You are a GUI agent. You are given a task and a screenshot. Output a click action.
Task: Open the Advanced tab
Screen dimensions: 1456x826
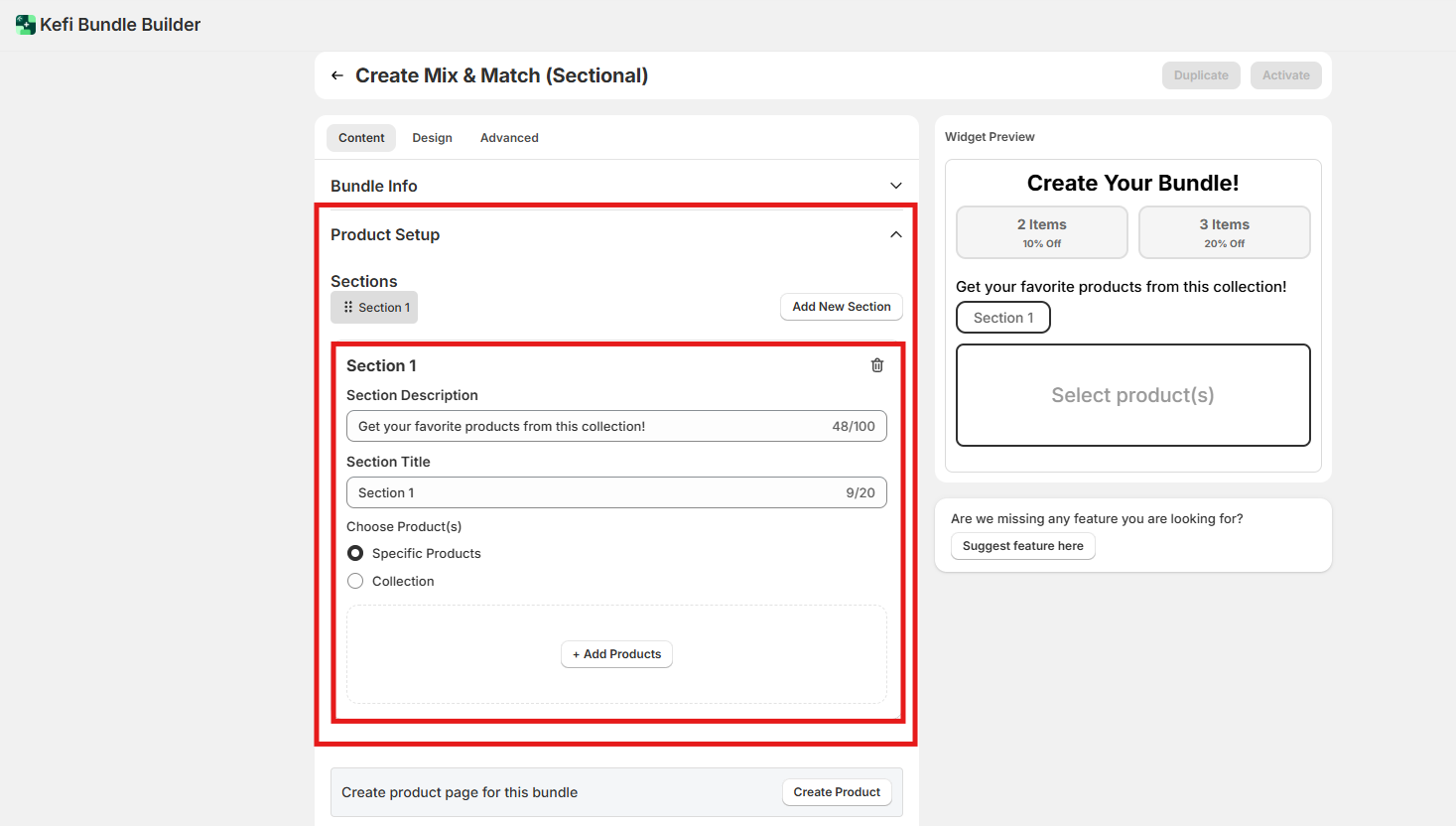(509, 138)
